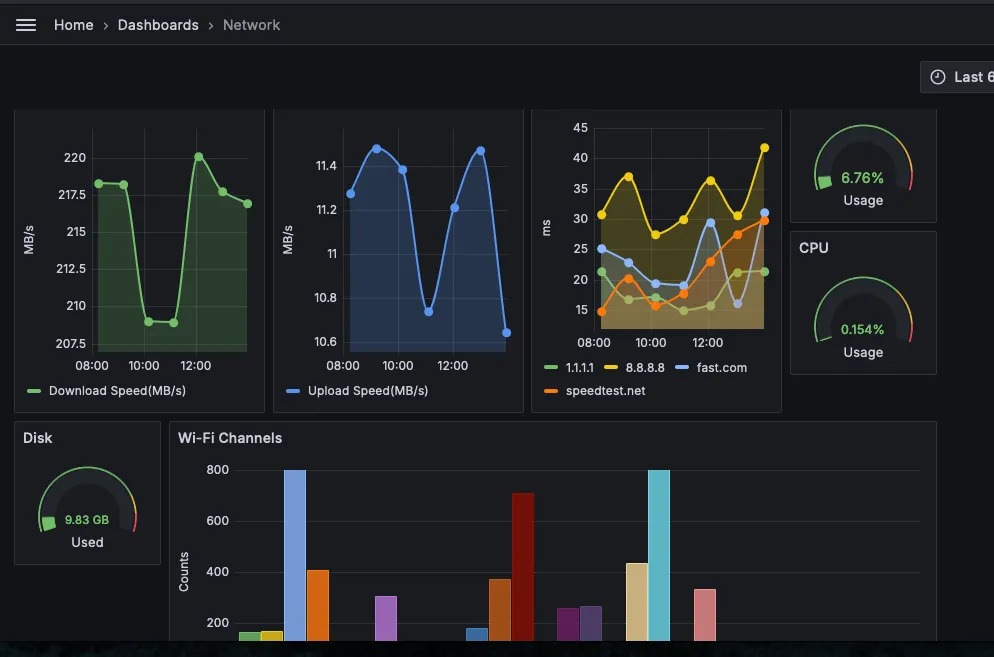Image resolution: width=994 pixels, height=657 pixels.
Task: Toggle the Download Speed(MB/s) legend entry
Action: 117,391
